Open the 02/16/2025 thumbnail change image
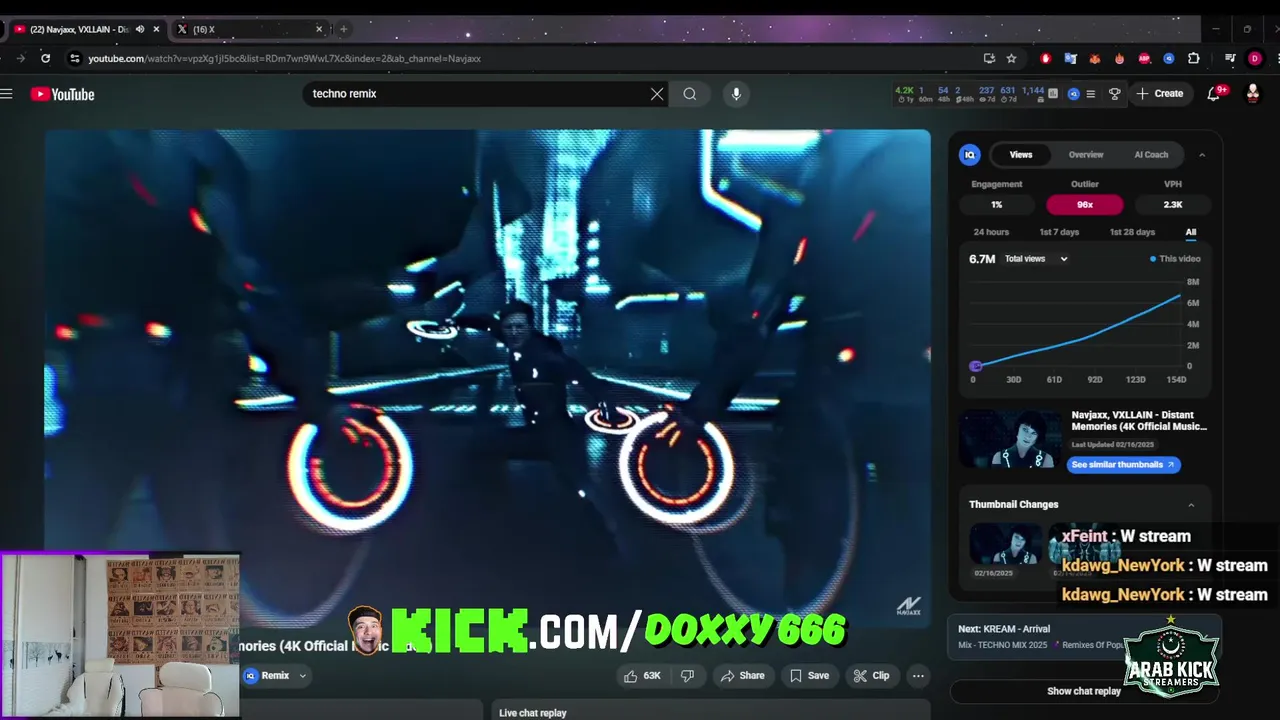This screenshot has width=1280, height=720. [x=1006, y=545]
